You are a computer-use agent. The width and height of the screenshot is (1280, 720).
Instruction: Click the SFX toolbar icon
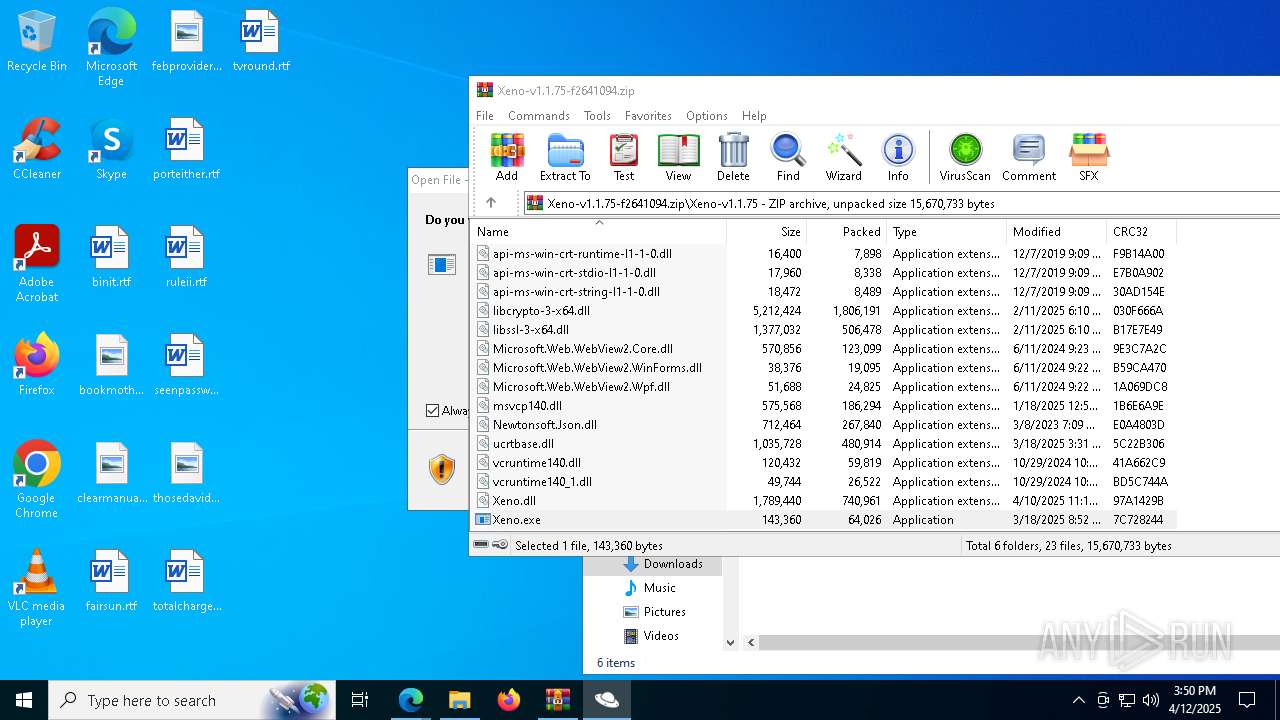[1089, 158]
